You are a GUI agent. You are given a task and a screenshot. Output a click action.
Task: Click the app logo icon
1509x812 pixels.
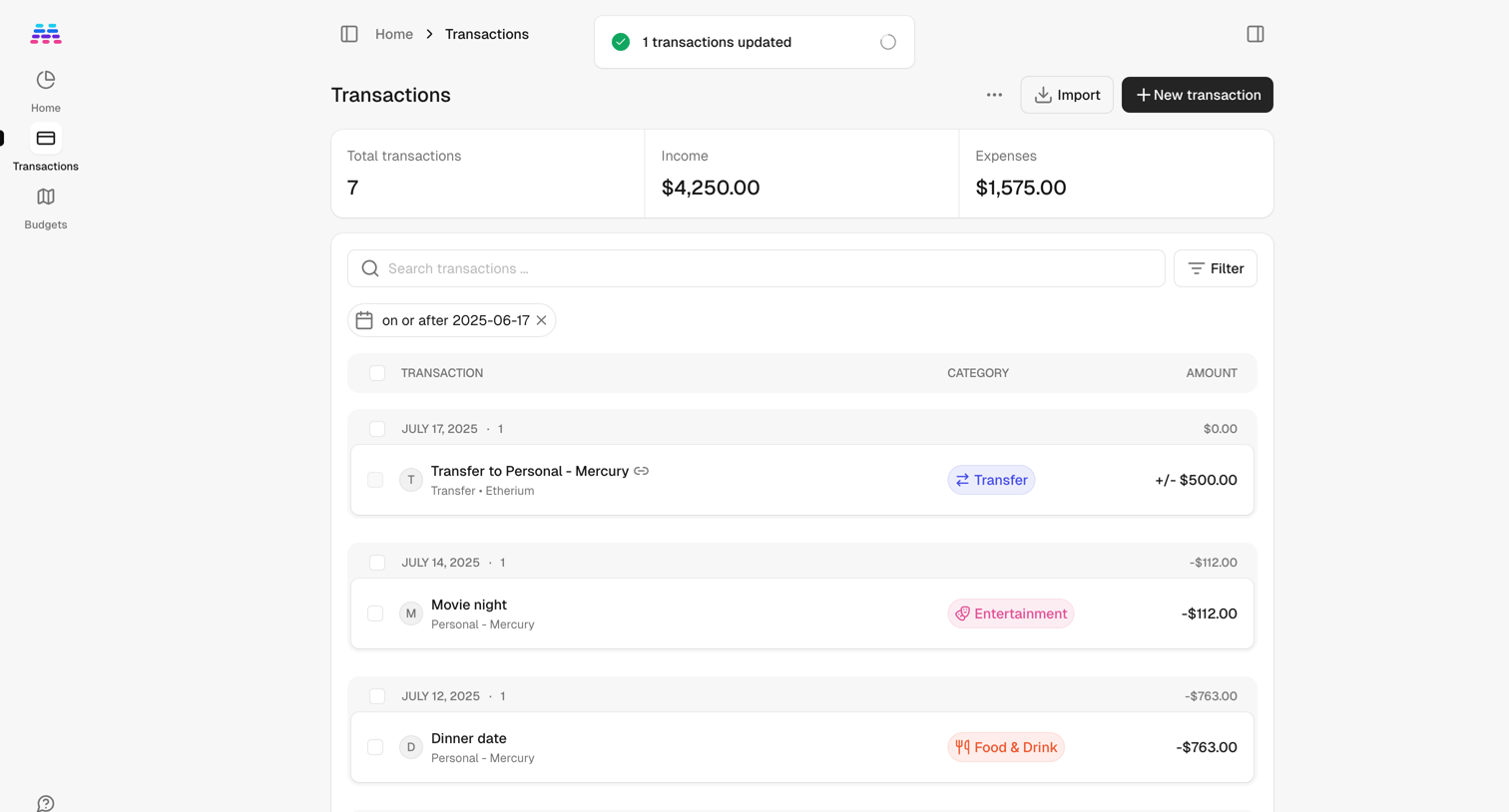click(46, 34)
